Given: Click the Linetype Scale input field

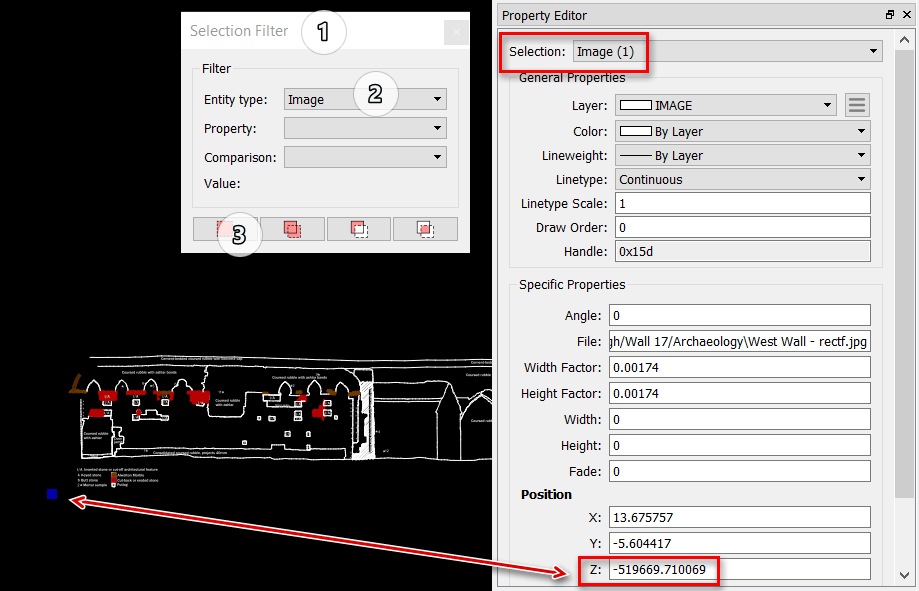Looking at the screenshot, I should coord(743,203).
